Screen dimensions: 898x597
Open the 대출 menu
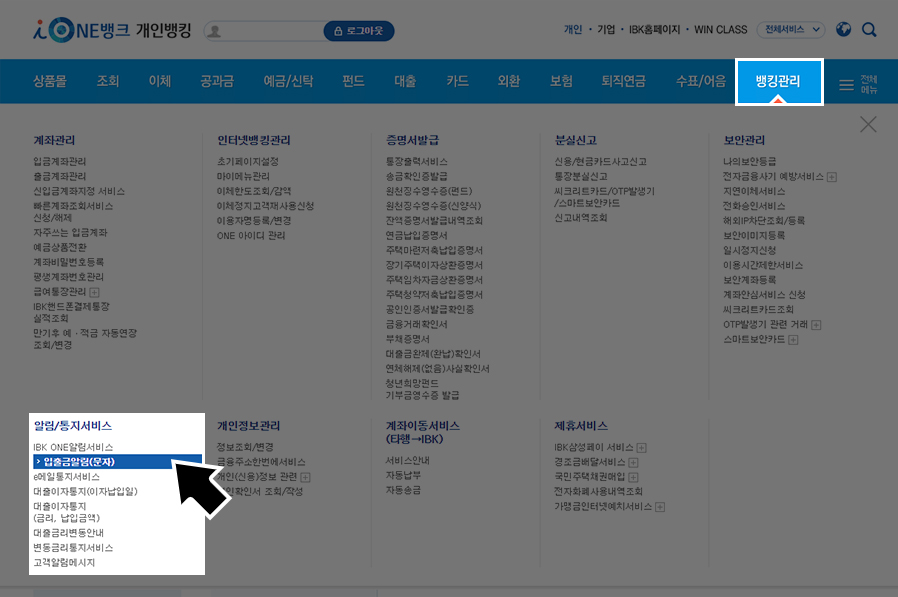pos(405,81)
